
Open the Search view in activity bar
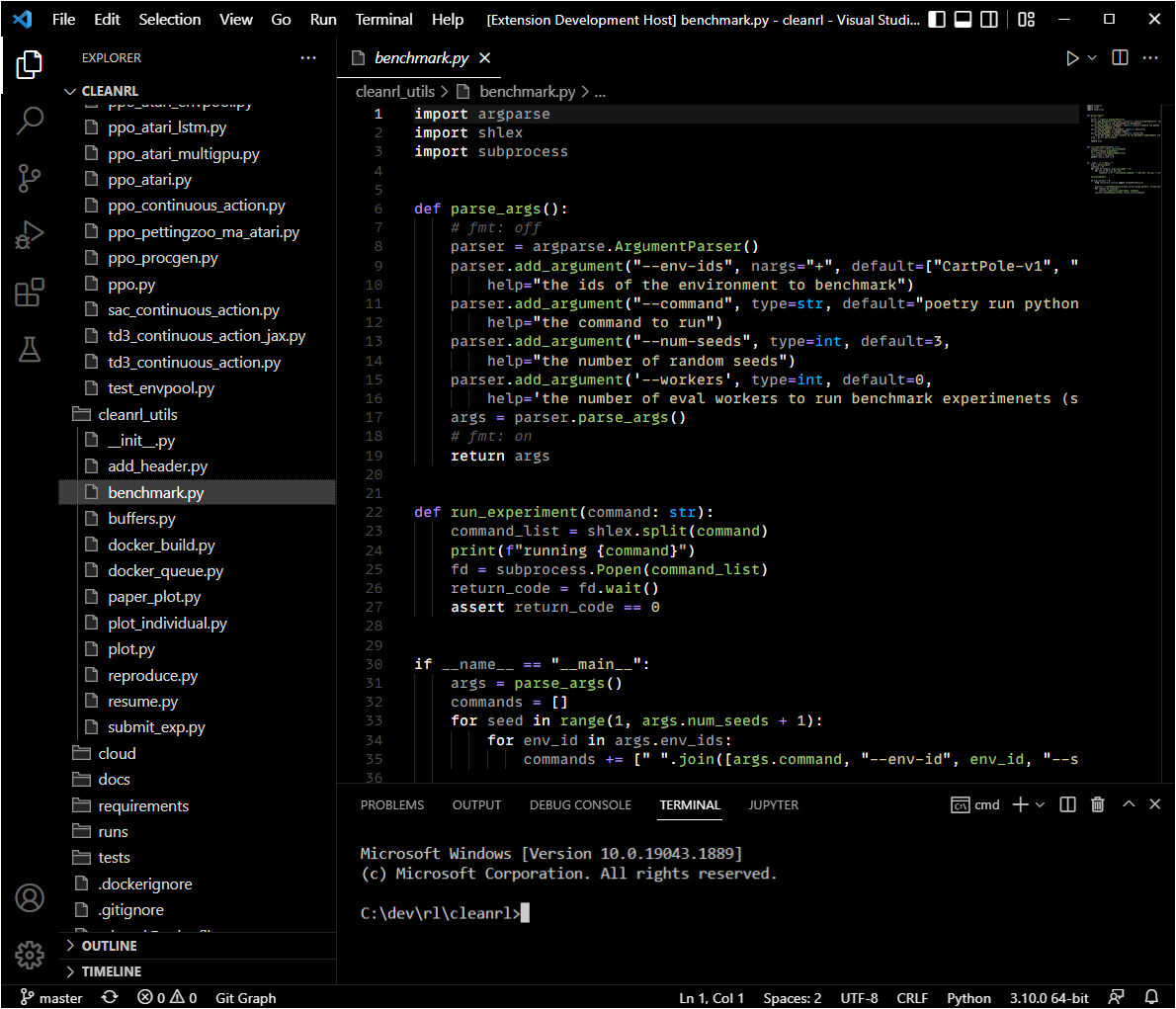point(30,120)
